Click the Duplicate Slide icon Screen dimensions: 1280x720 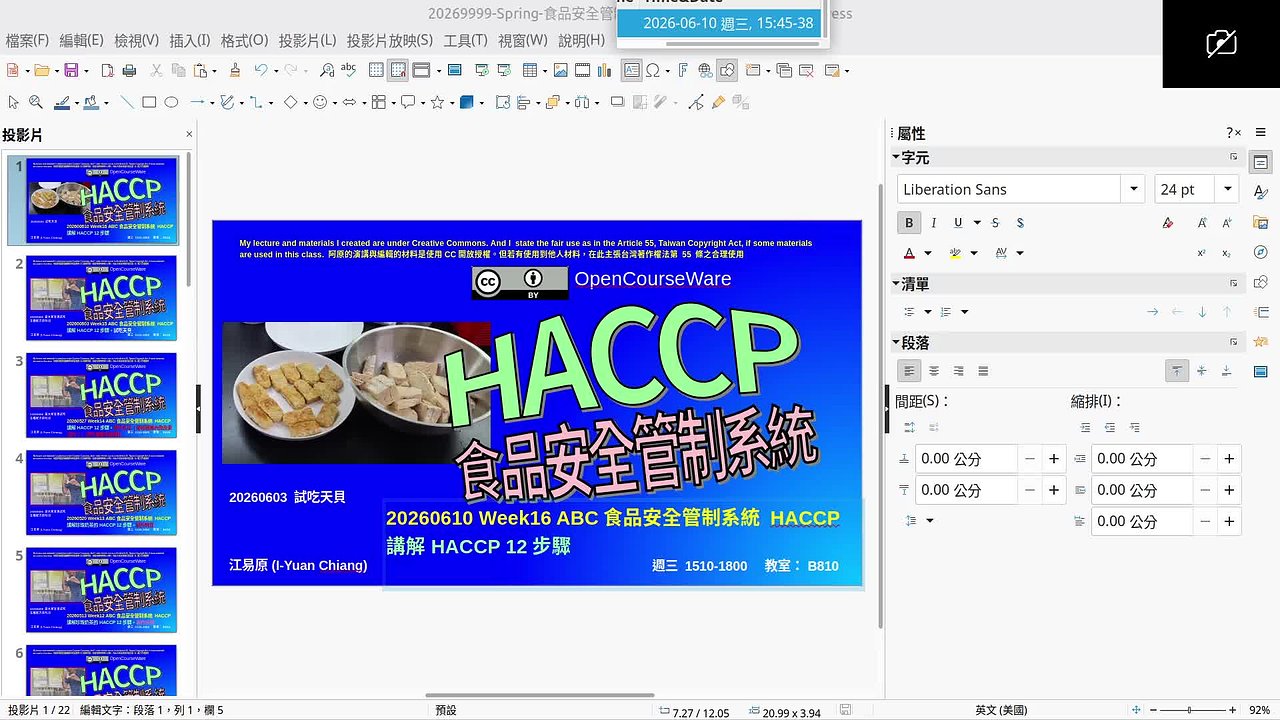[x=784, y=70]
